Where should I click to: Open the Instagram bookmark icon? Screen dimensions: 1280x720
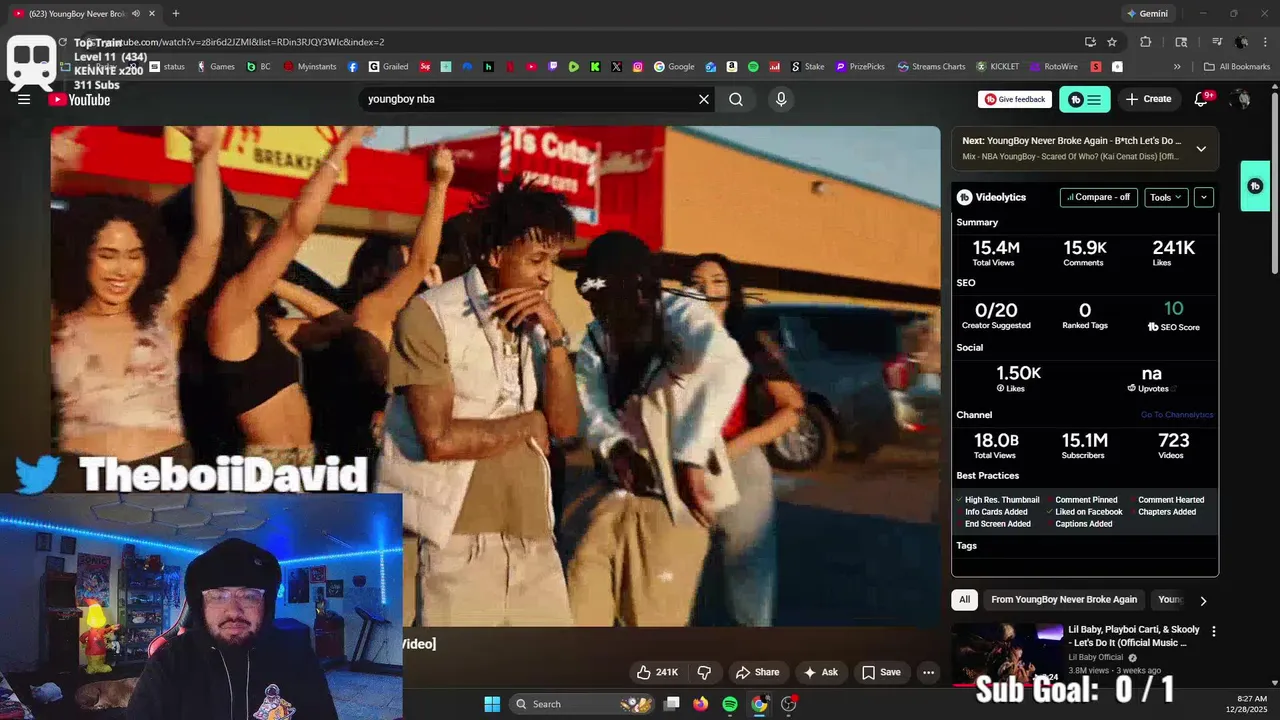click(x=638, y=67)
